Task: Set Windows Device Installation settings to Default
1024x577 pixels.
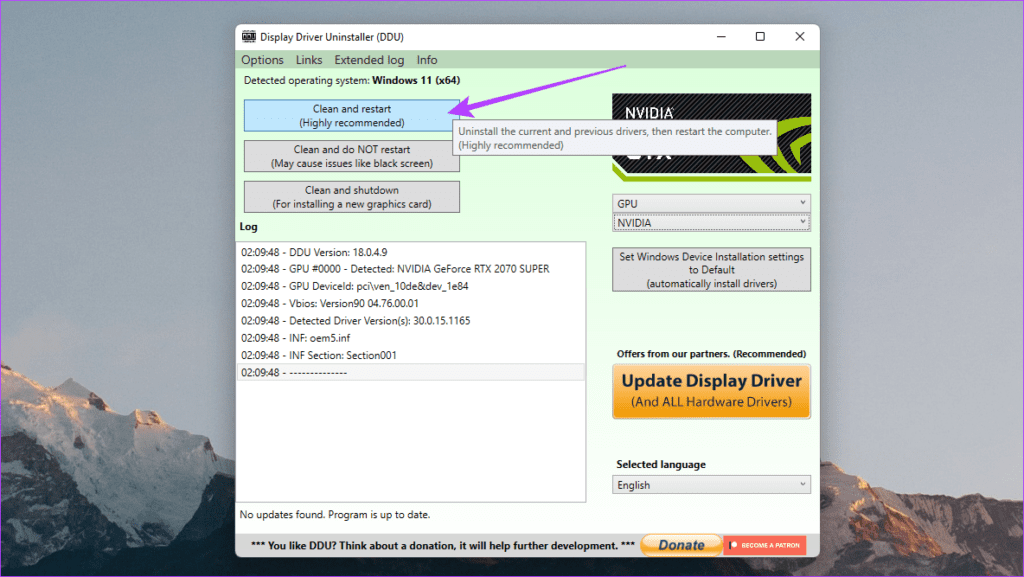Action: click(x=710, y=269)
